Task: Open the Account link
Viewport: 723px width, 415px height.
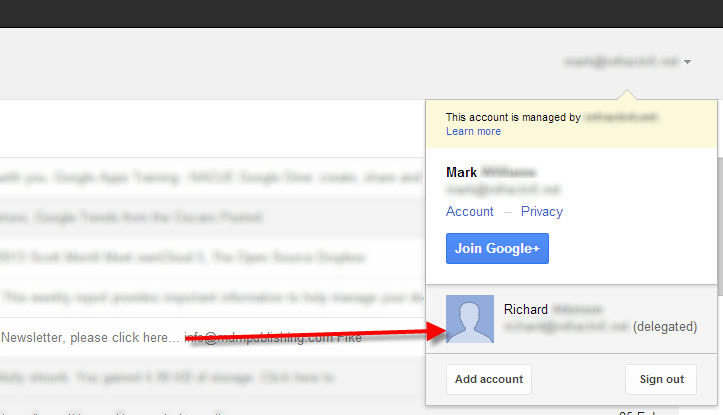Action: (x=469, y=211)
